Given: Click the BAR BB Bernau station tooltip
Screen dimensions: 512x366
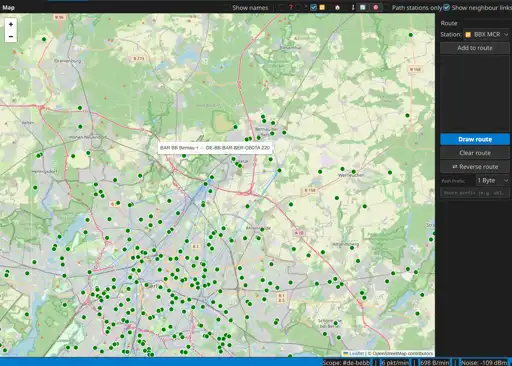Looking at the screenshot, I should [x=215, y=148].
